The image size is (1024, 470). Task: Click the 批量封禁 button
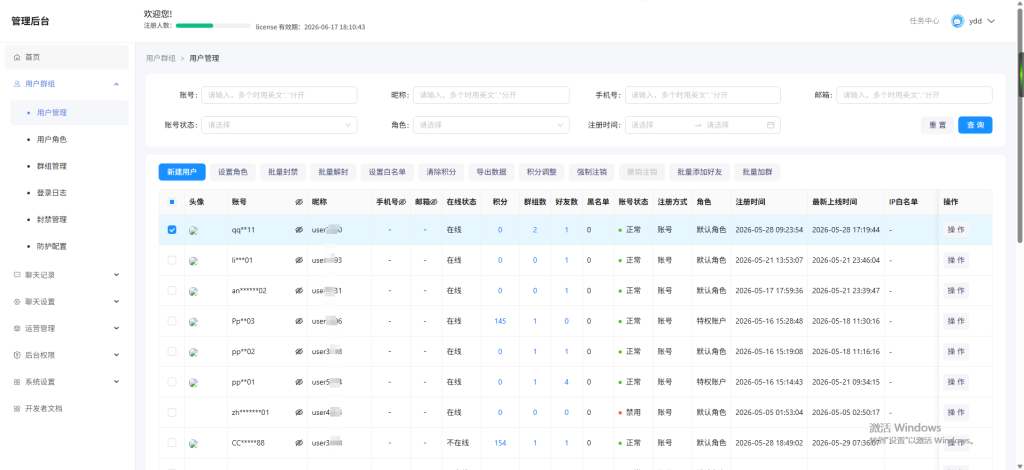click(283, 172)
